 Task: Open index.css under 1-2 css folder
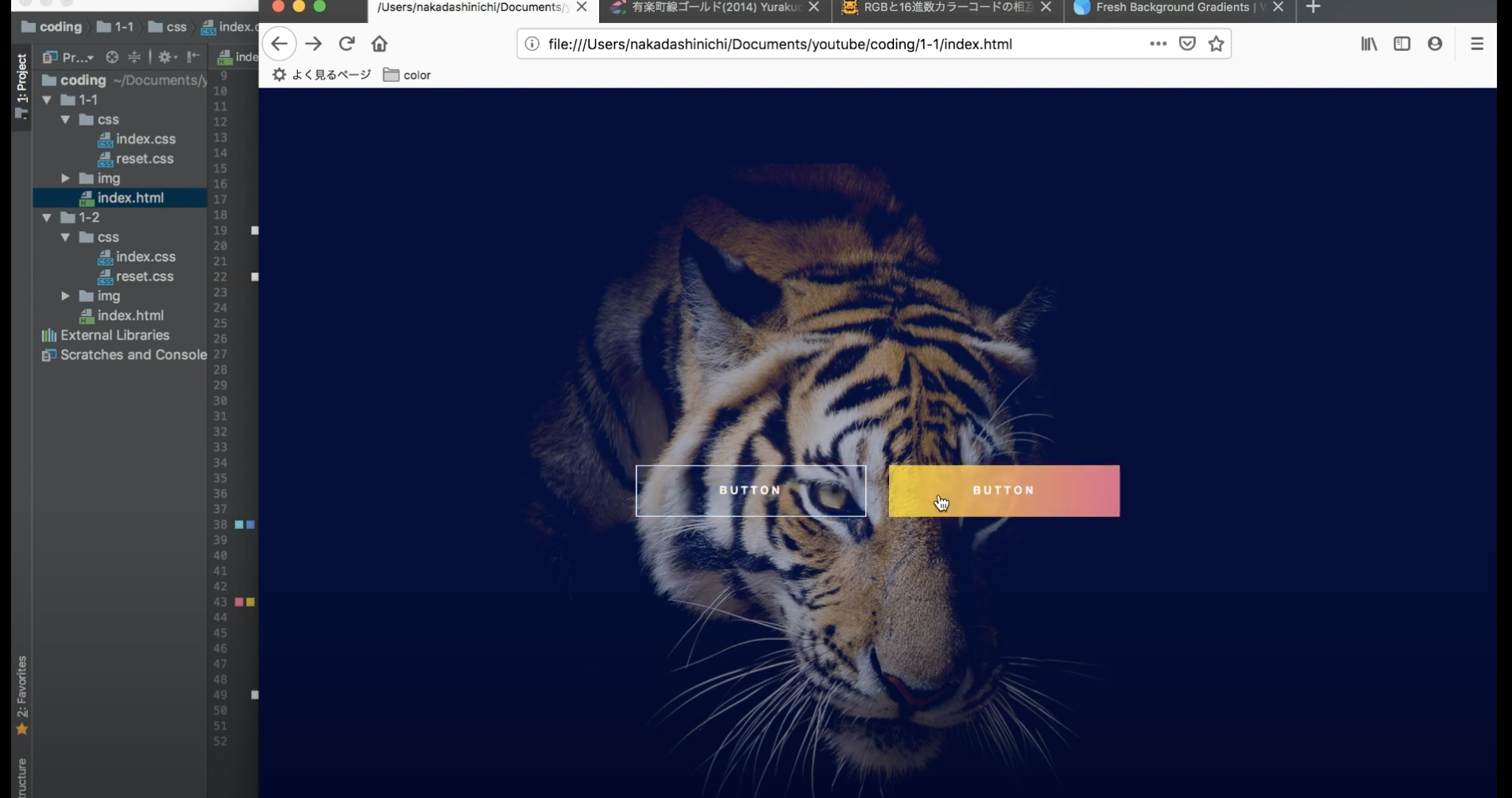click(x=145, y=257)
